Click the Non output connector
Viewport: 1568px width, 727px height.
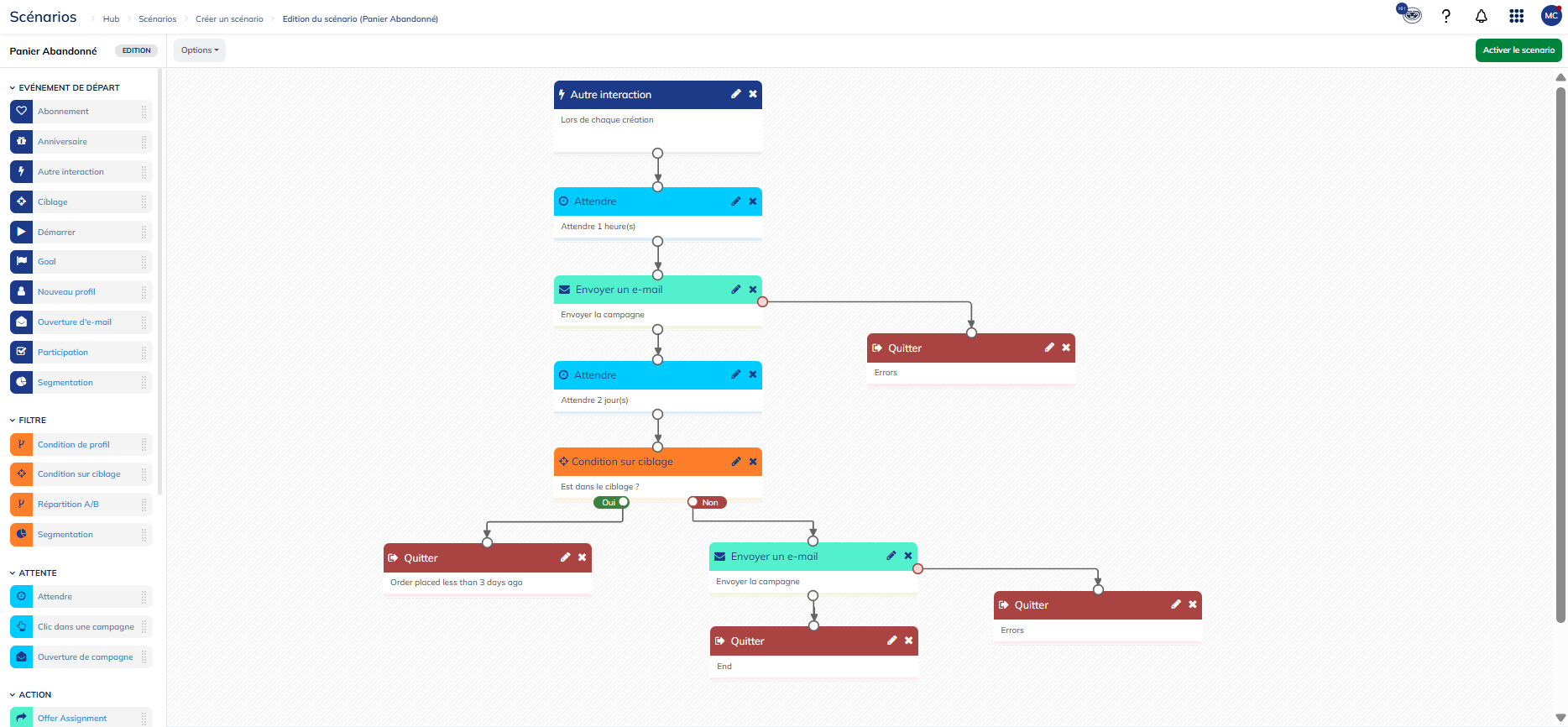tap(693, 502)
